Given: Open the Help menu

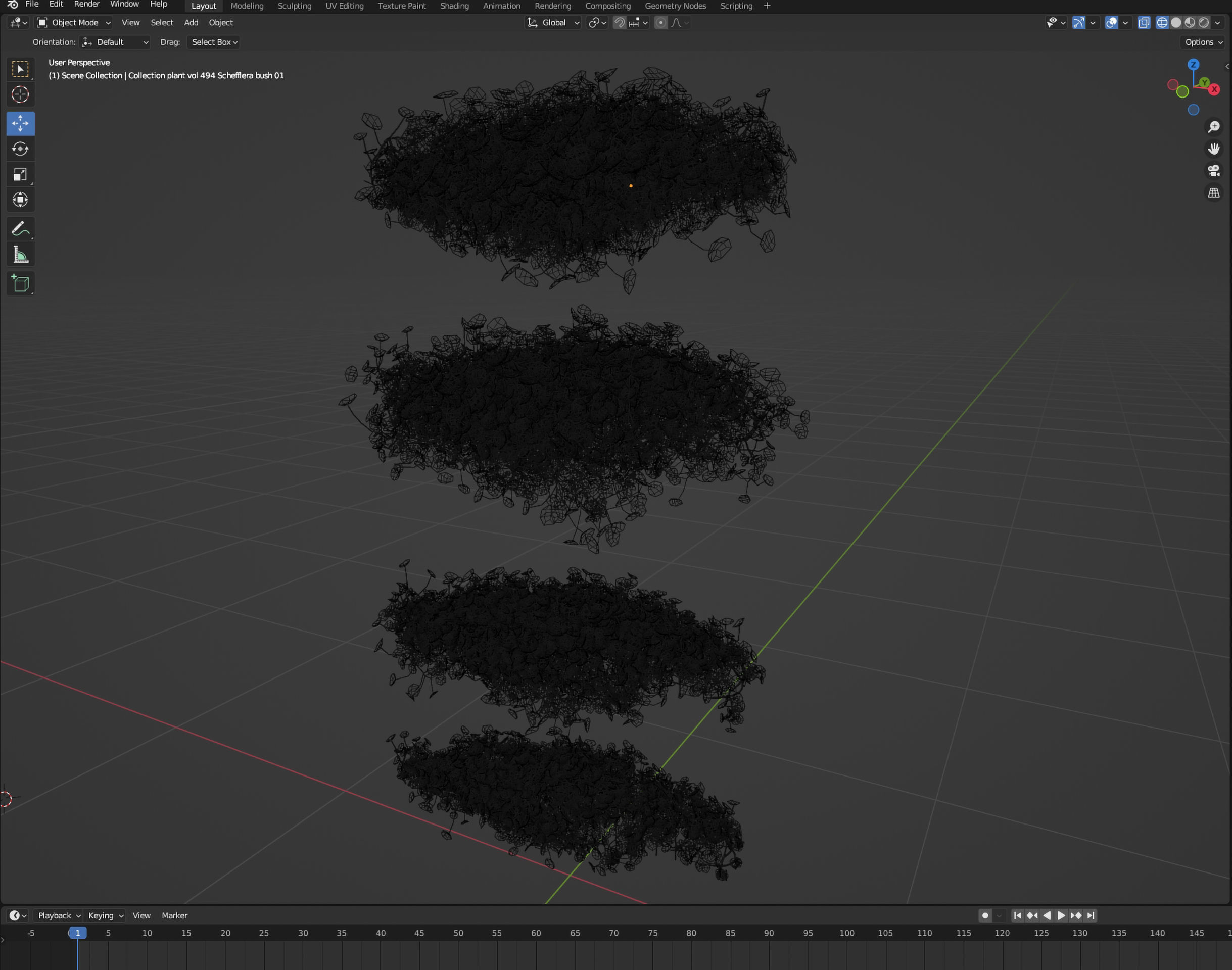Looking at the screenshot, I should tap(159, 5).
